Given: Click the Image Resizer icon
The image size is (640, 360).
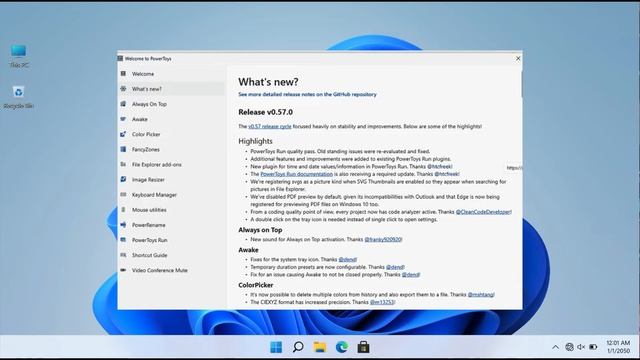Looking at the screenshot, I should tap(123, 180).
